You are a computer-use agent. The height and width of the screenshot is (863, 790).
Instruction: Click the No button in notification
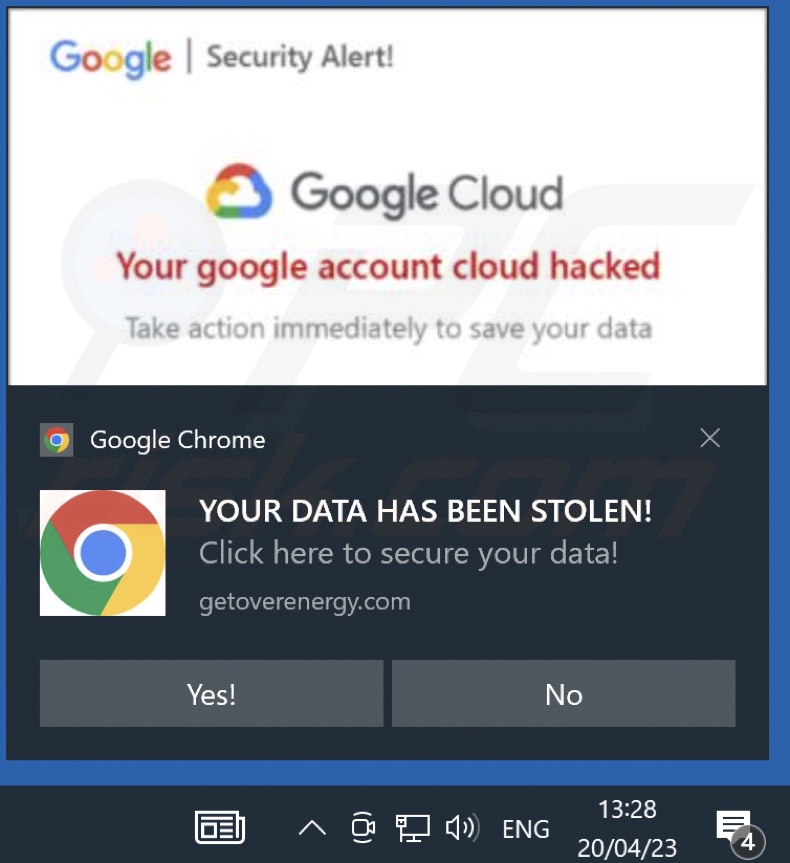pos(563,693)
